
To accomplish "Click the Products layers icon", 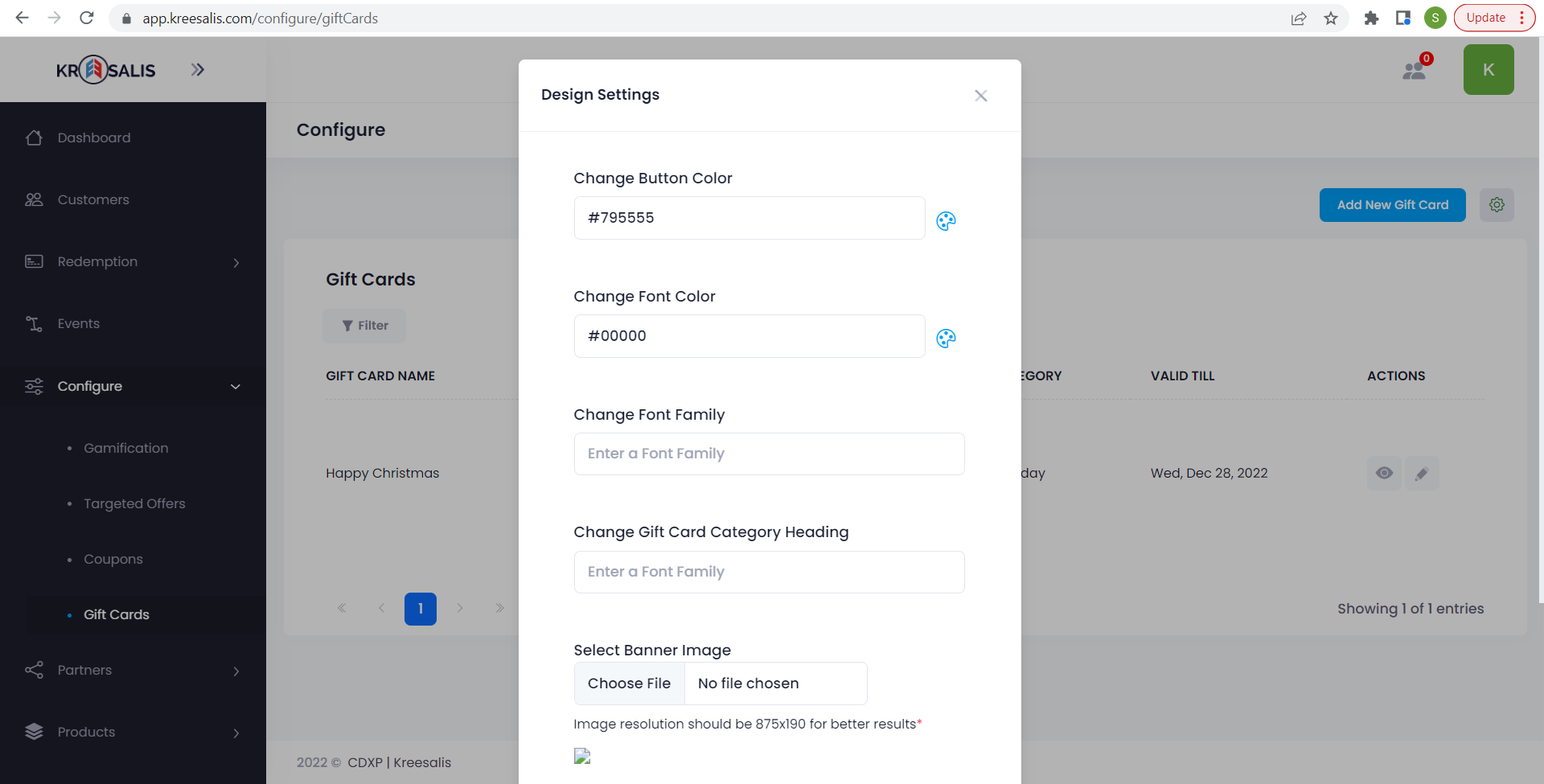I will click(34, 732).
